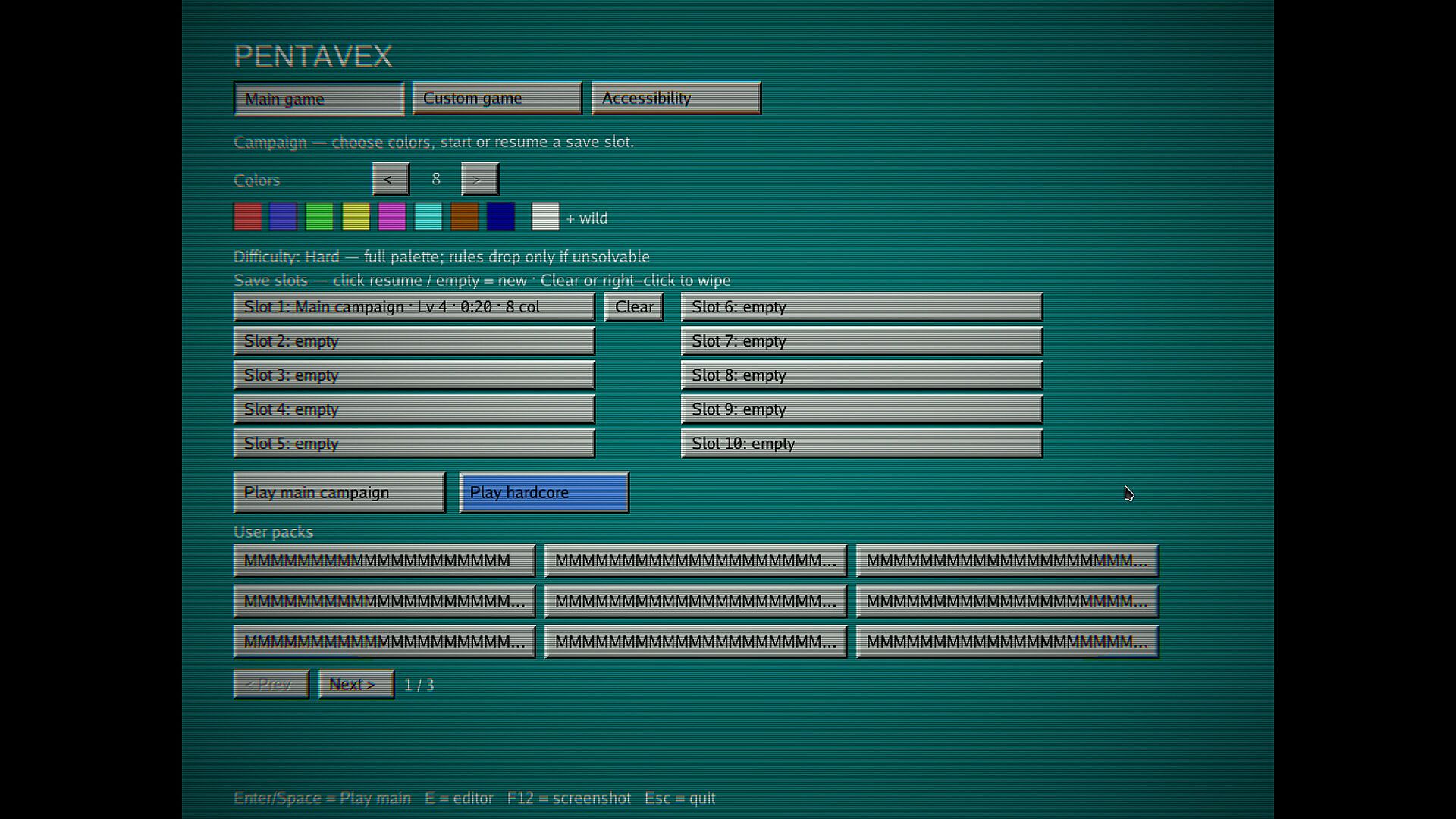Click the Enter/Space = Play main hint
The width and height of the screenshot is (1456, 819).
pyautogui.click(x=322, y=799)
